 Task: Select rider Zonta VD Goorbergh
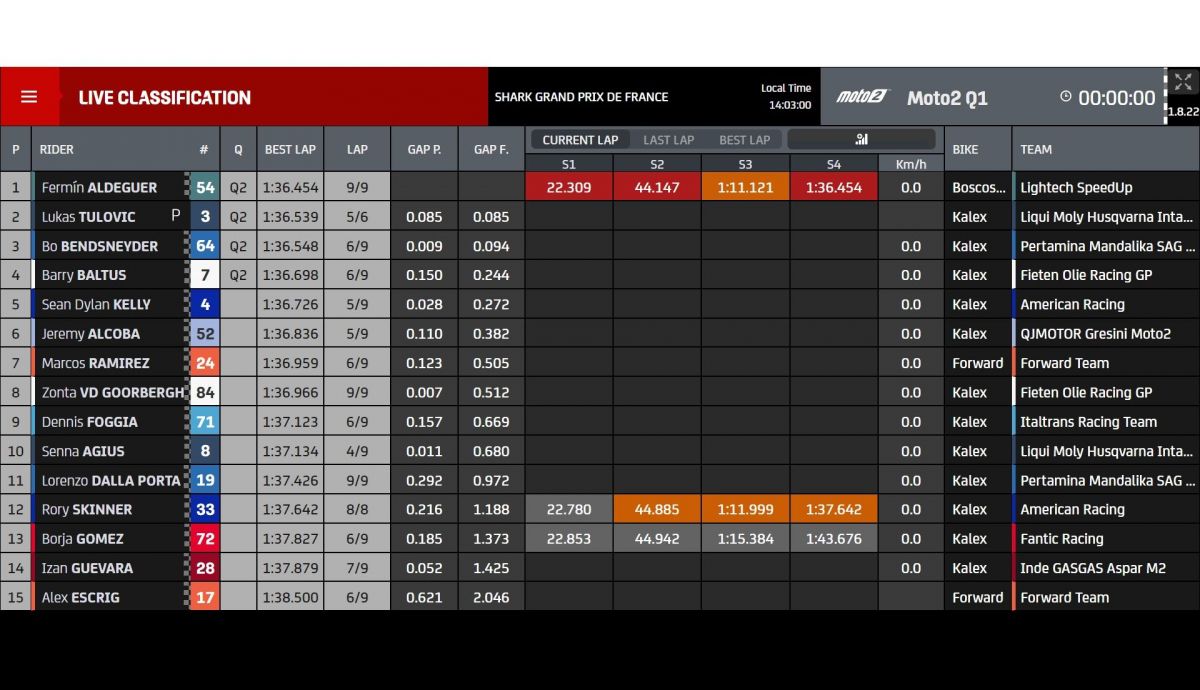click(x=113, y=392)
